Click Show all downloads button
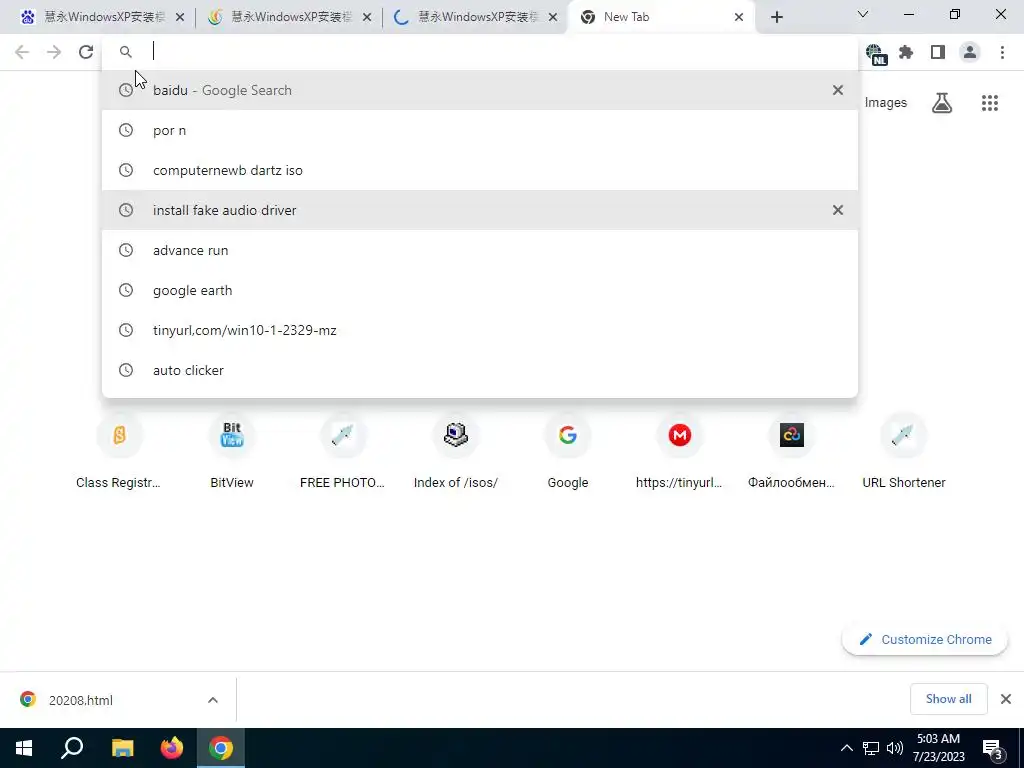Image resolution: width=1024 pixels, height=768 pixels. pos(948,699)
